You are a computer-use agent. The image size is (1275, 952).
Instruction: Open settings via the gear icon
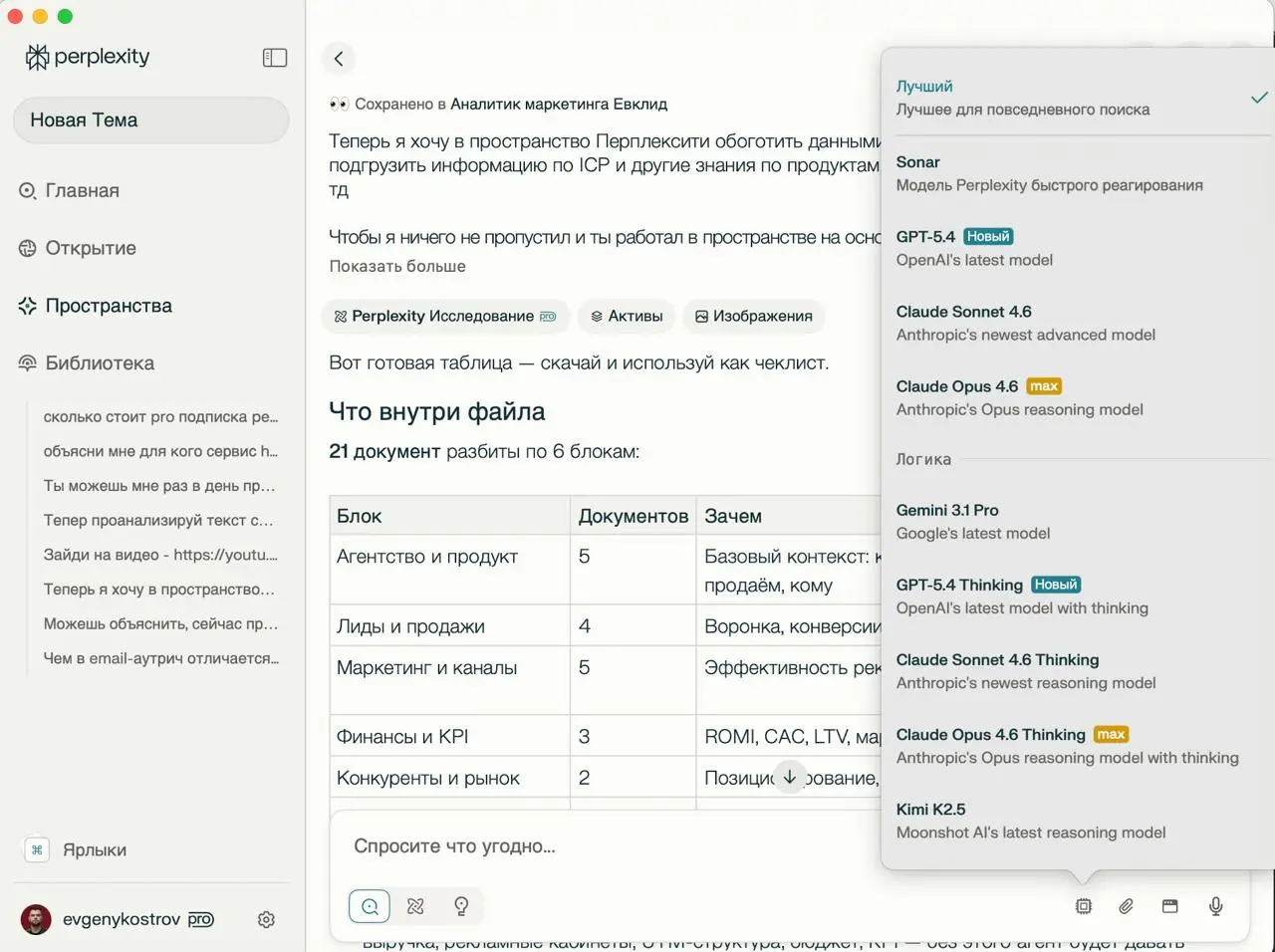click(x=266, y=920)
